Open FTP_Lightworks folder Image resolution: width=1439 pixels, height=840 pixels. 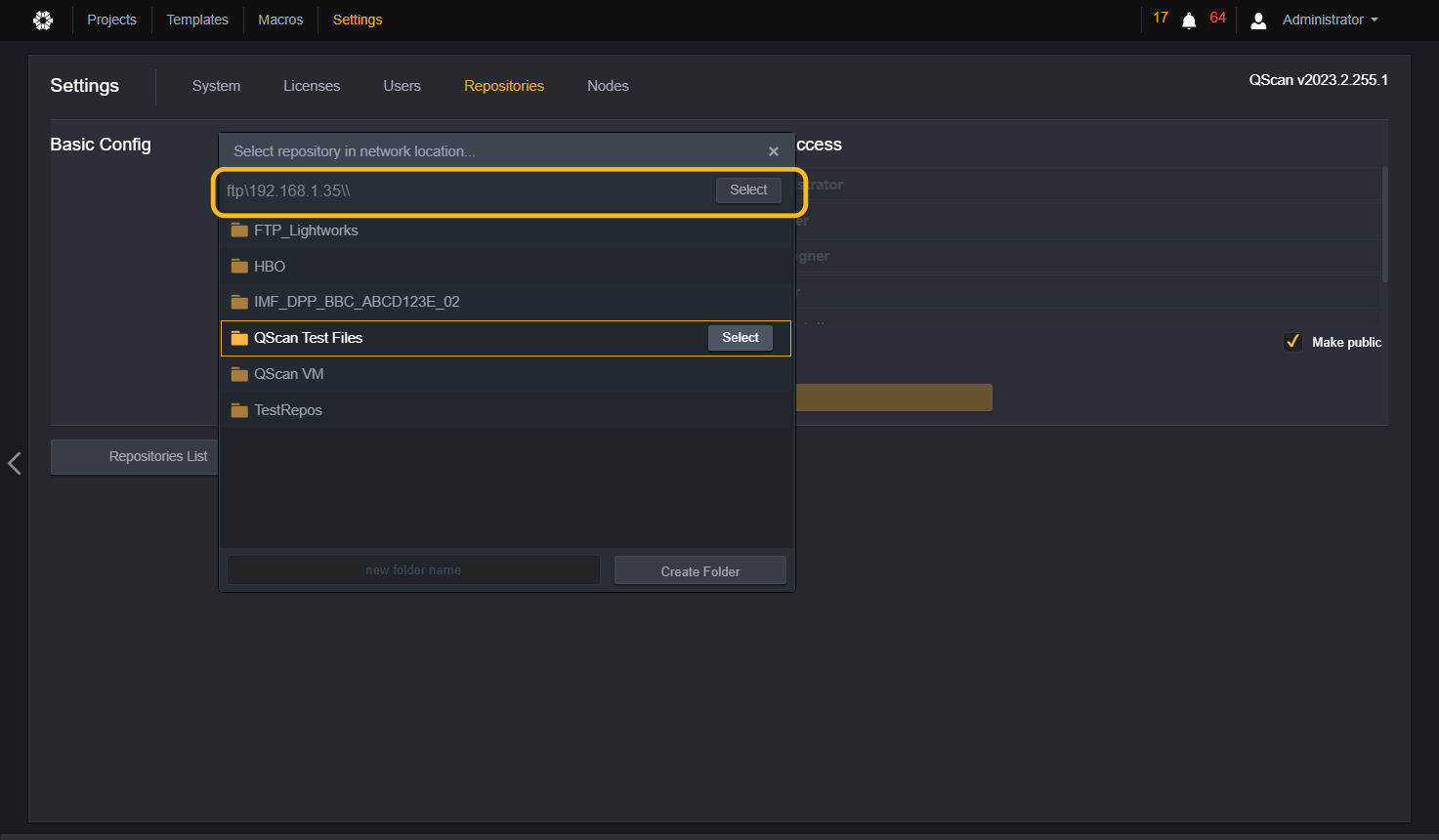[506, 231]
